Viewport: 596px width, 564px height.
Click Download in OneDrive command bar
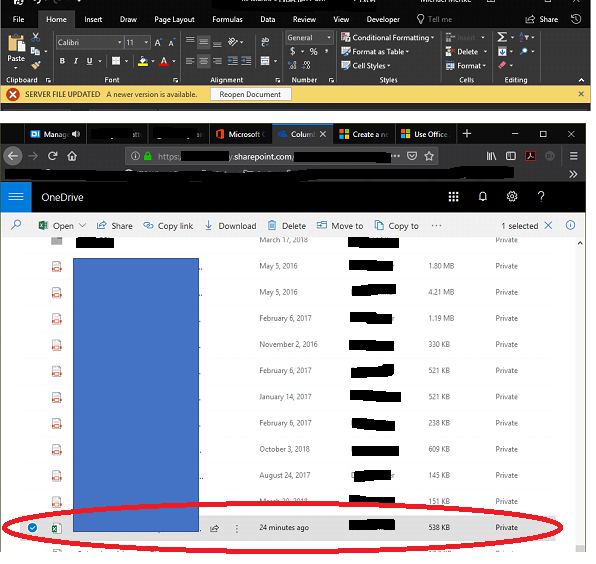[x=230, y=226]
